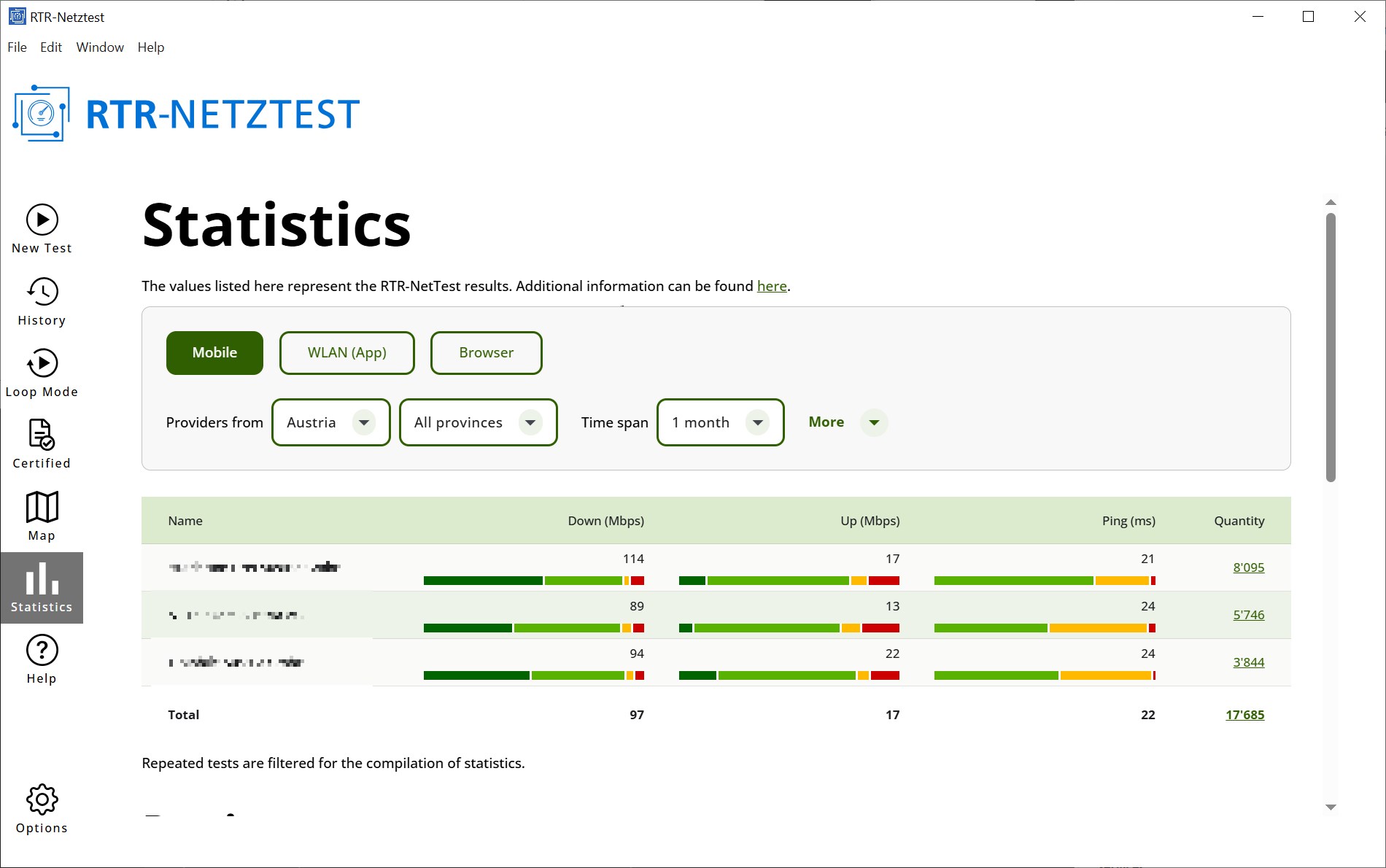Switch to Browser statistics
This screenshot has width=1386, height=868.
point(487,353)
